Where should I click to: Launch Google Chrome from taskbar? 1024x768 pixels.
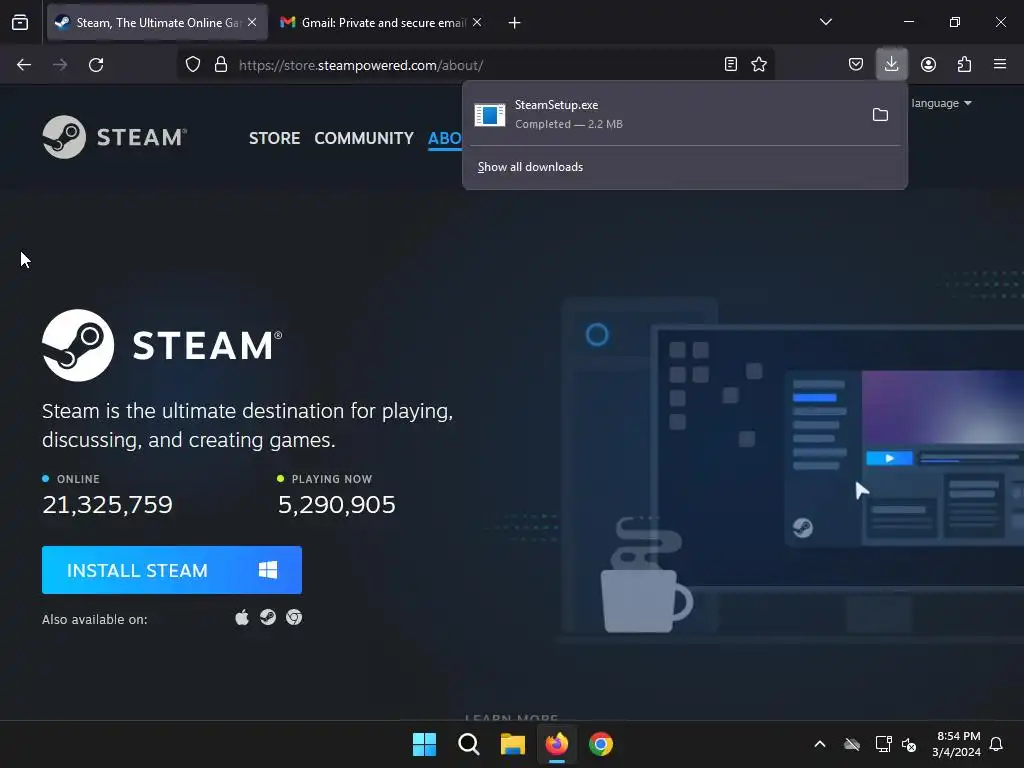(x=601, y=744)
